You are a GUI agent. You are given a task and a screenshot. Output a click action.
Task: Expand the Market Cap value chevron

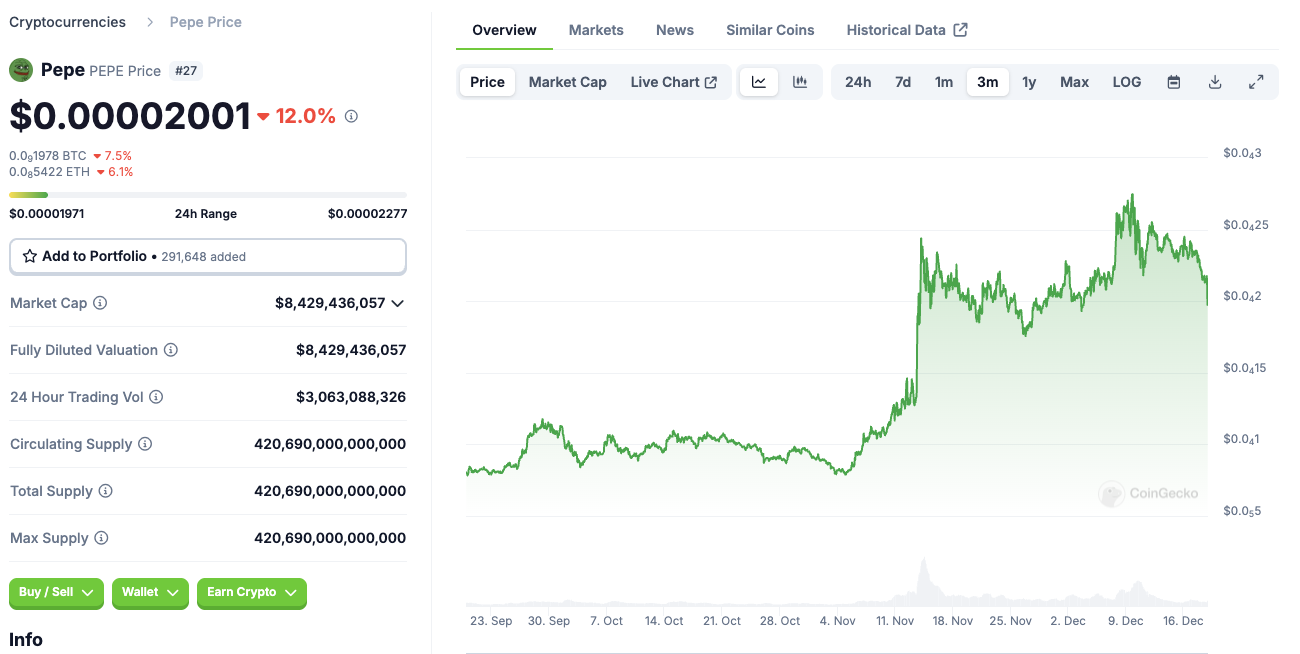tap(398, 303)
